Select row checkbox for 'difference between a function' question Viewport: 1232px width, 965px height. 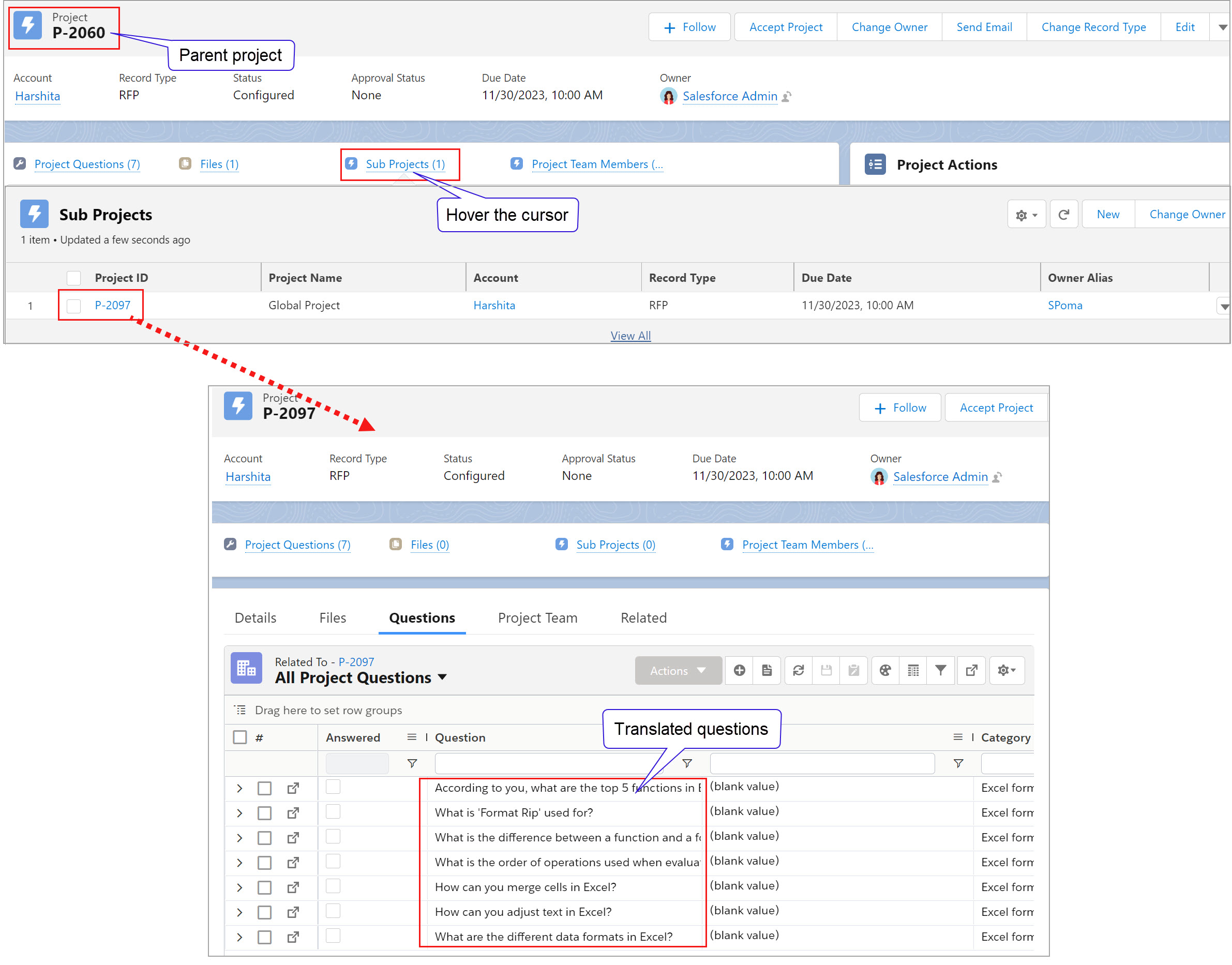tap(264, 838)
